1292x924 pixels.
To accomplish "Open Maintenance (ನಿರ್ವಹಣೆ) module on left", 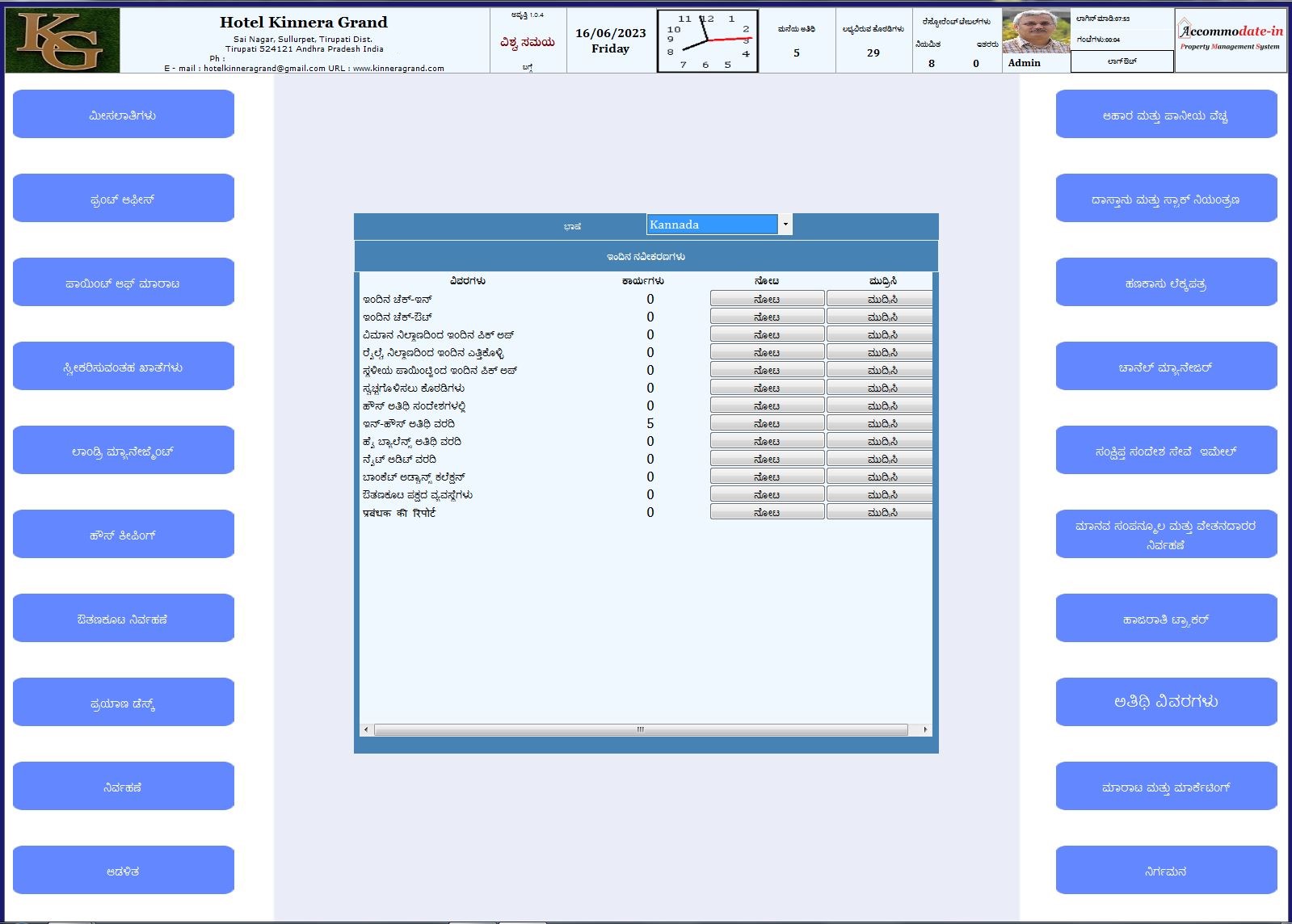I will [x=124, y=786].
